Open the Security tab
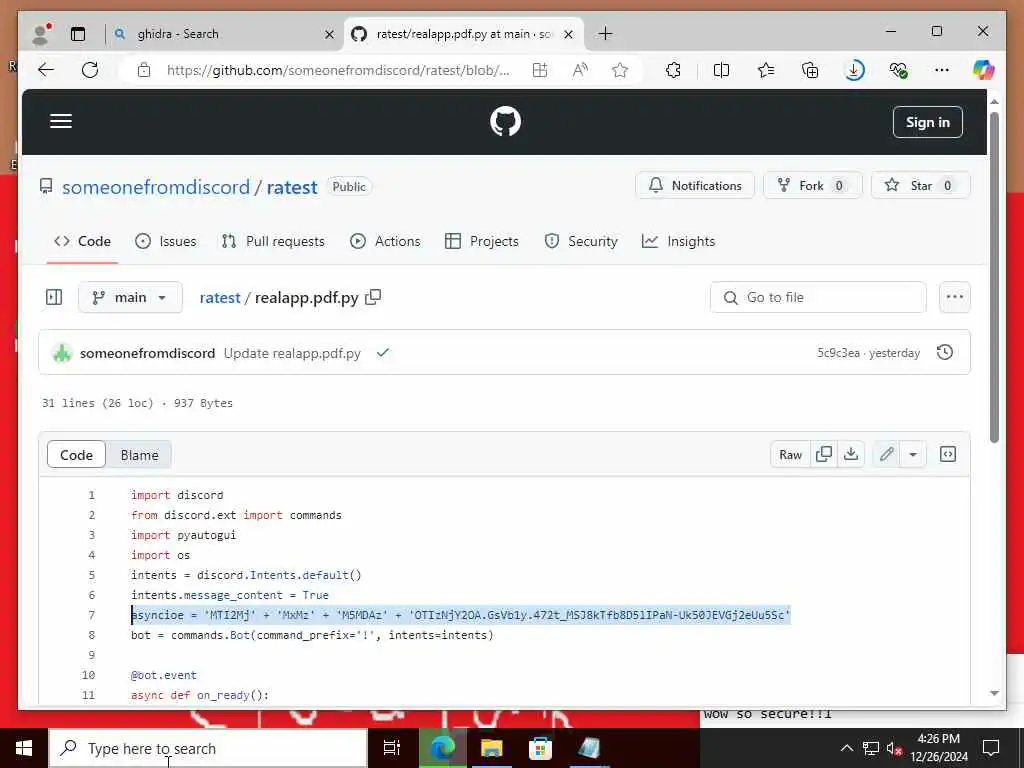Screen dimensions: 1024x768 (x=581, y=241)
